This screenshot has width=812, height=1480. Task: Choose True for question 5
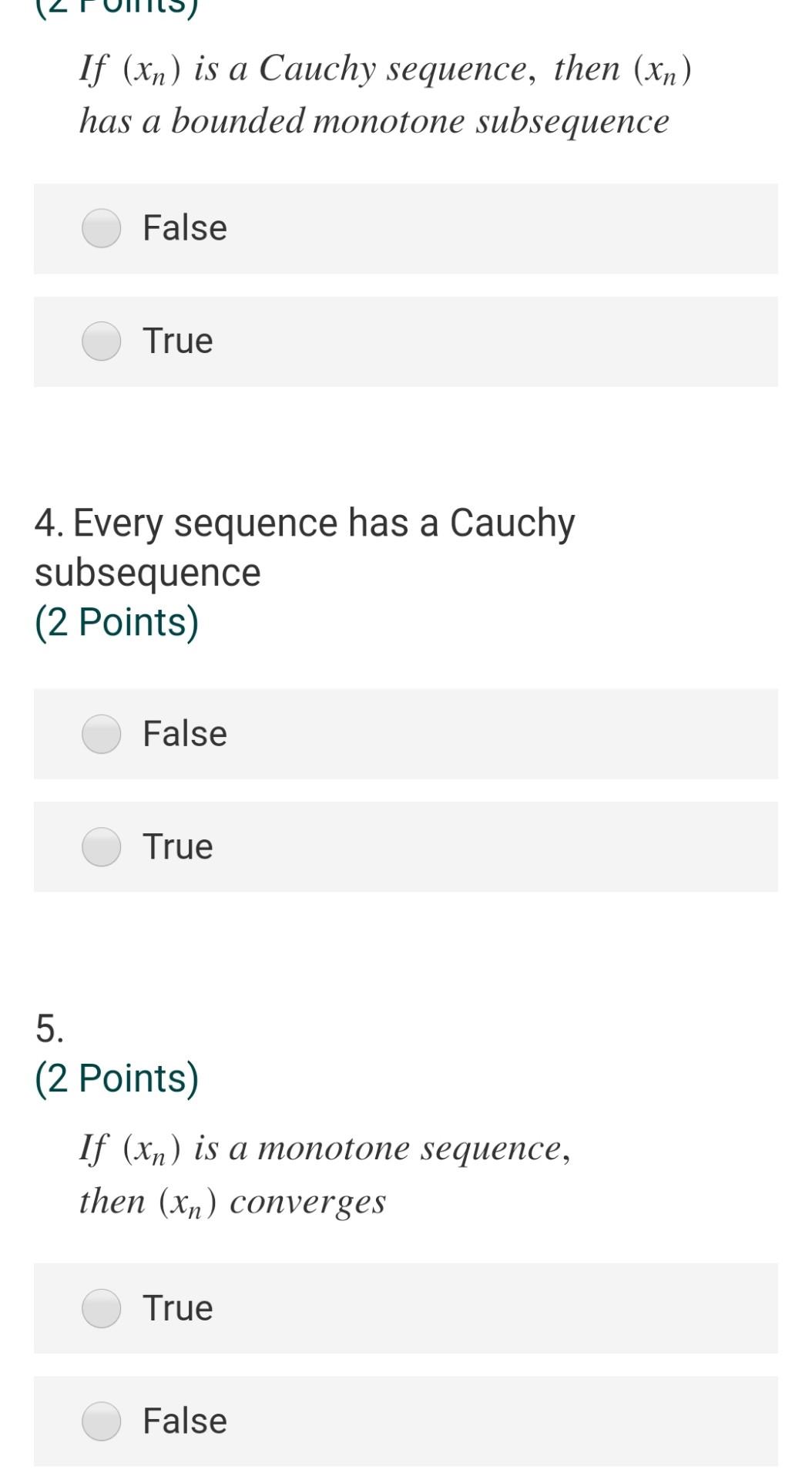coord(101,1307)
